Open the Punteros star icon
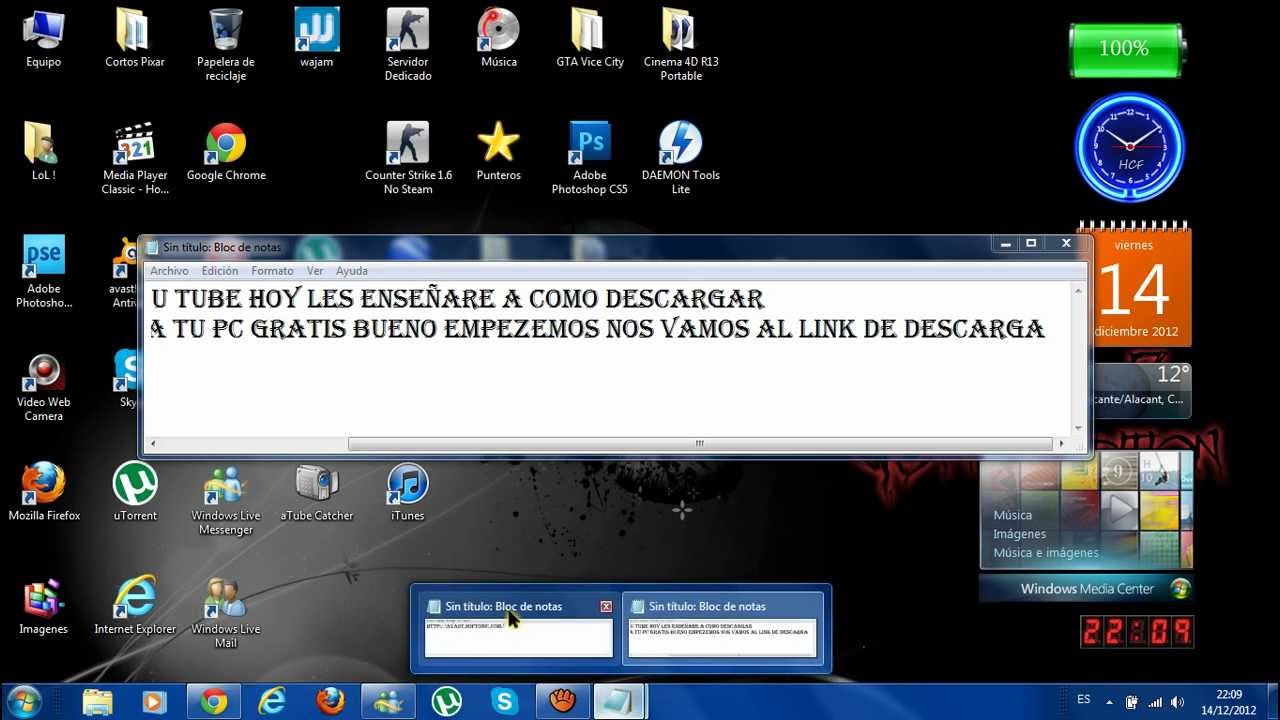The image size is (1280, 720). (x=498, y=152)
